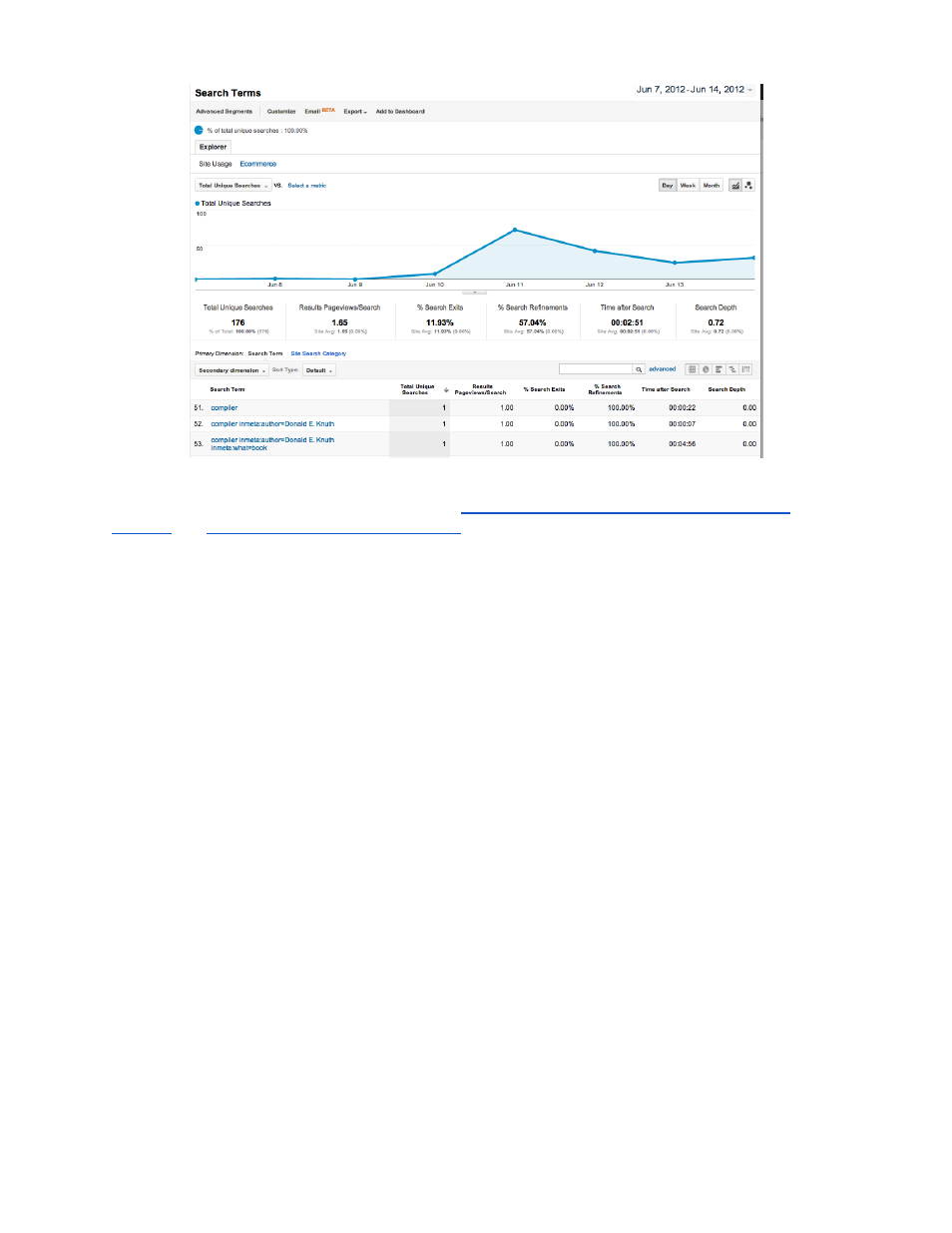Select the Explorer tab
This screenshot has height=1233, width=952.
pyautogui.click(x=213, y=147)
